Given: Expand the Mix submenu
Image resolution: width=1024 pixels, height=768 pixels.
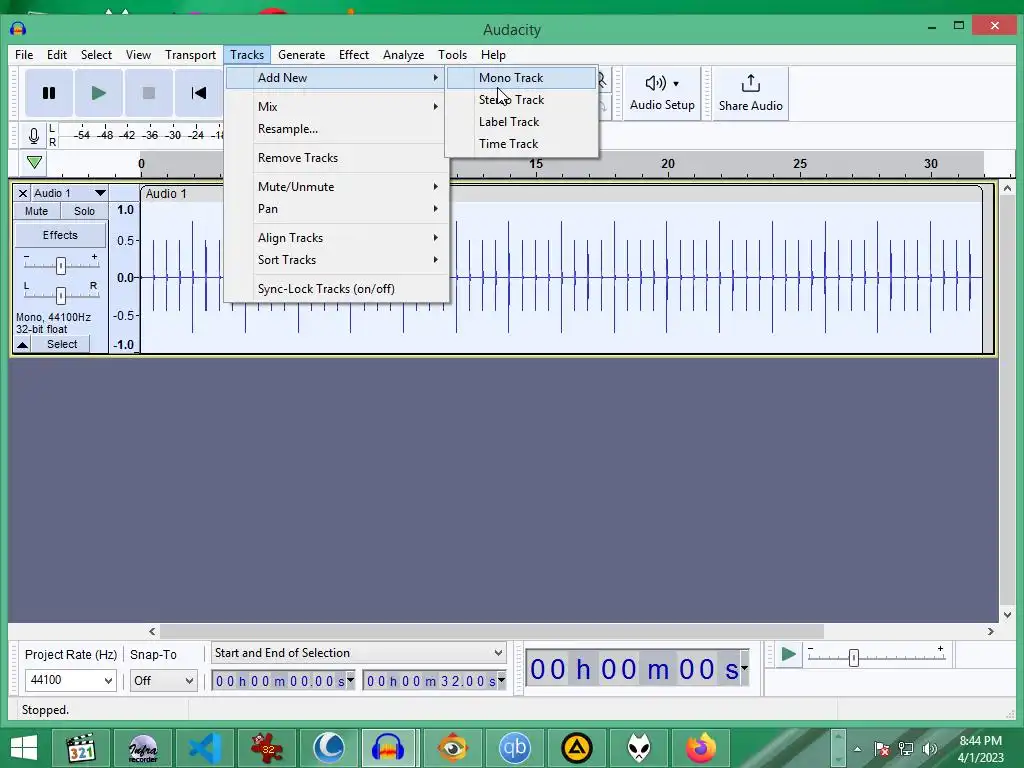Looking at the screenshot, I should (337, 106).
